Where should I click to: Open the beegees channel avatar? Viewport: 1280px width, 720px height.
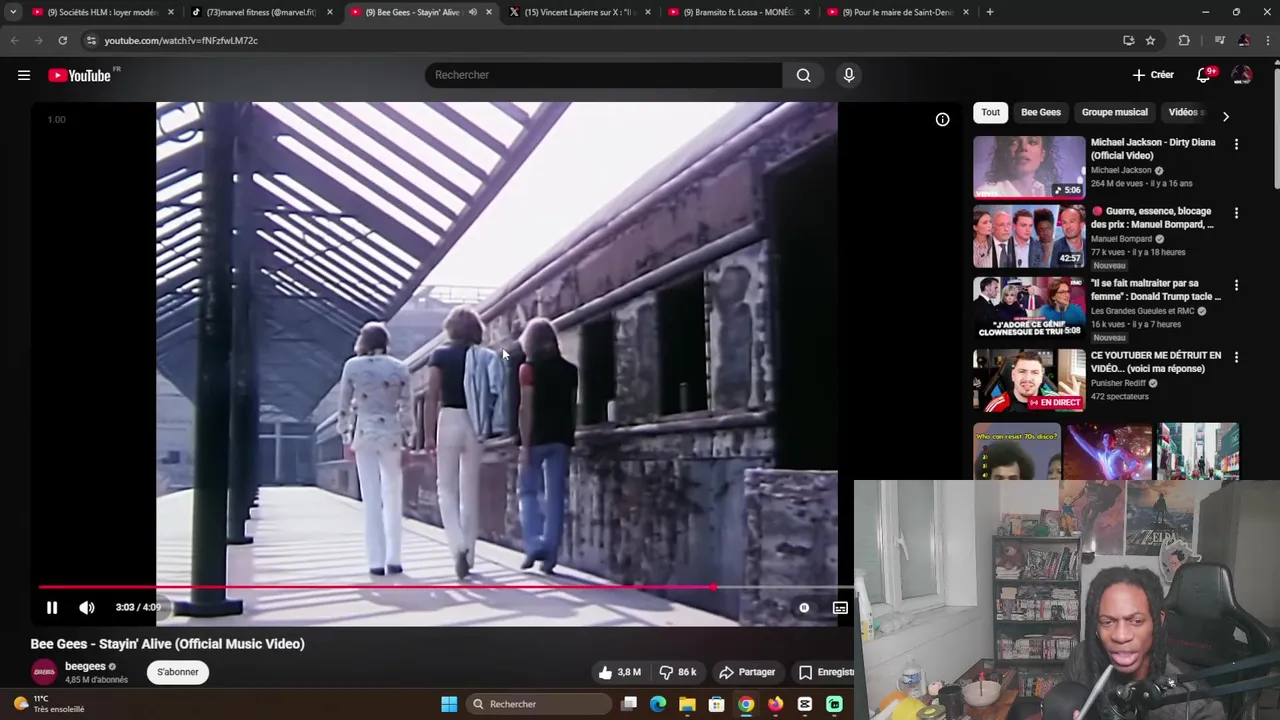pos(44,672)
